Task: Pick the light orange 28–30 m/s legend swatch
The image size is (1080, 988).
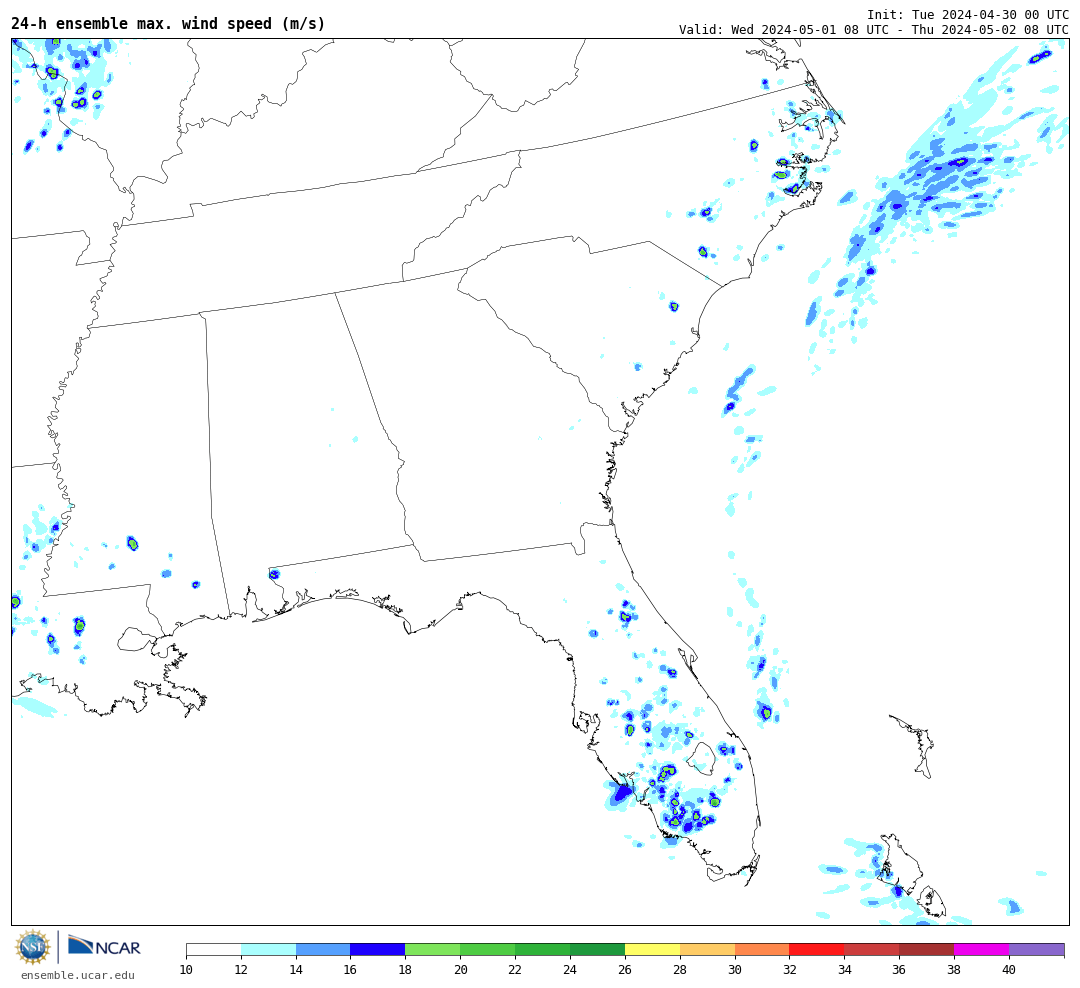Action: point(707,950)
